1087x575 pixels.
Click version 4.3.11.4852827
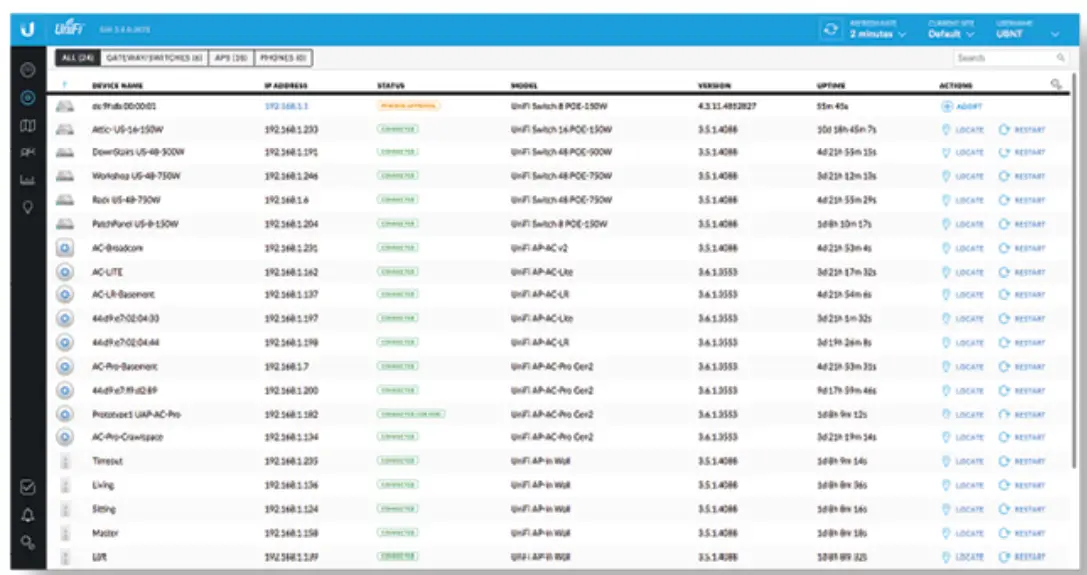(x=727, y=107)
